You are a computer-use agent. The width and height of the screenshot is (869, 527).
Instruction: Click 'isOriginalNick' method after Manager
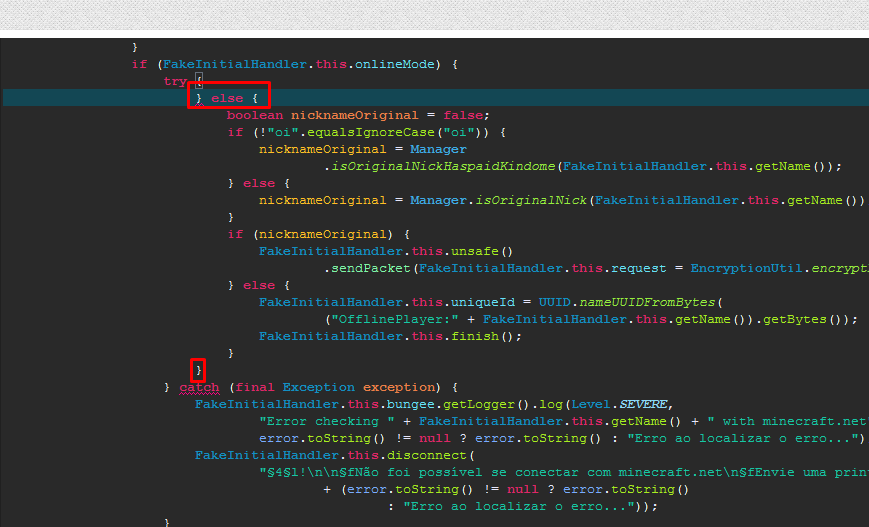pyautogui.click(x=531, y=200)
